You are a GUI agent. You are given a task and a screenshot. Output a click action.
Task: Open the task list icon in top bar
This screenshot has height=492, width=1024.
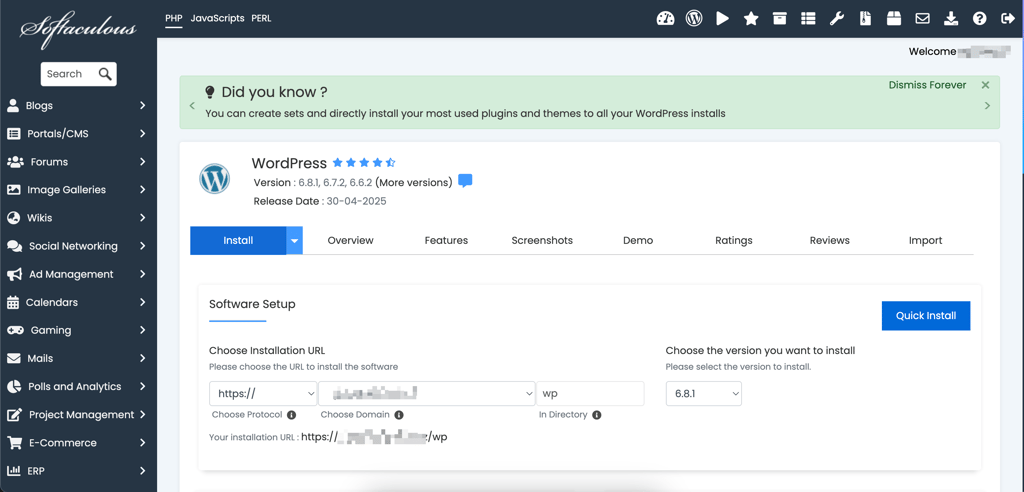pyautogui.click(x=808, y=19)
